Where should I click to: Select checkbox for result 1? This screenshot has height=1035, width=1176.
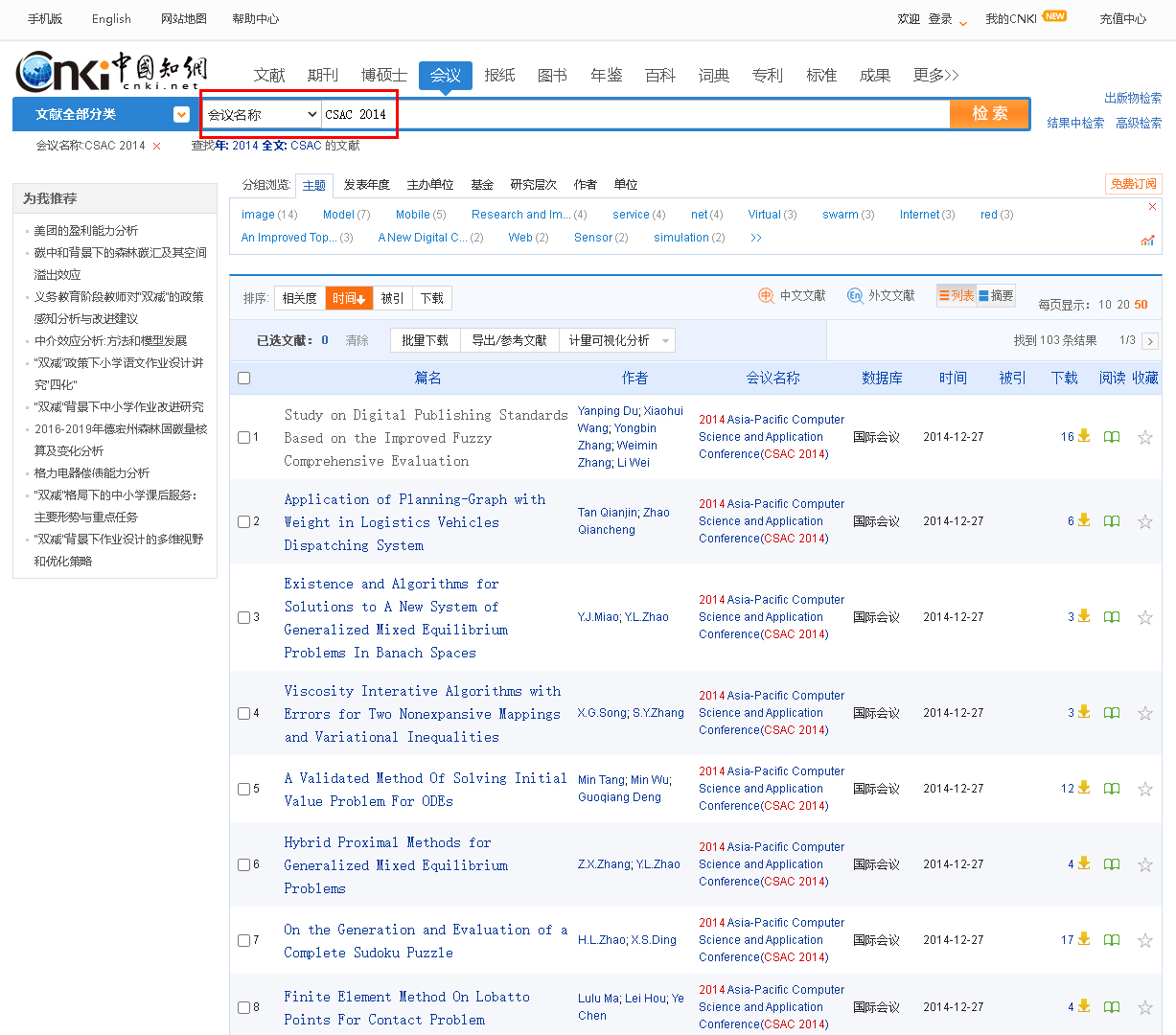(x=243, y=437)
